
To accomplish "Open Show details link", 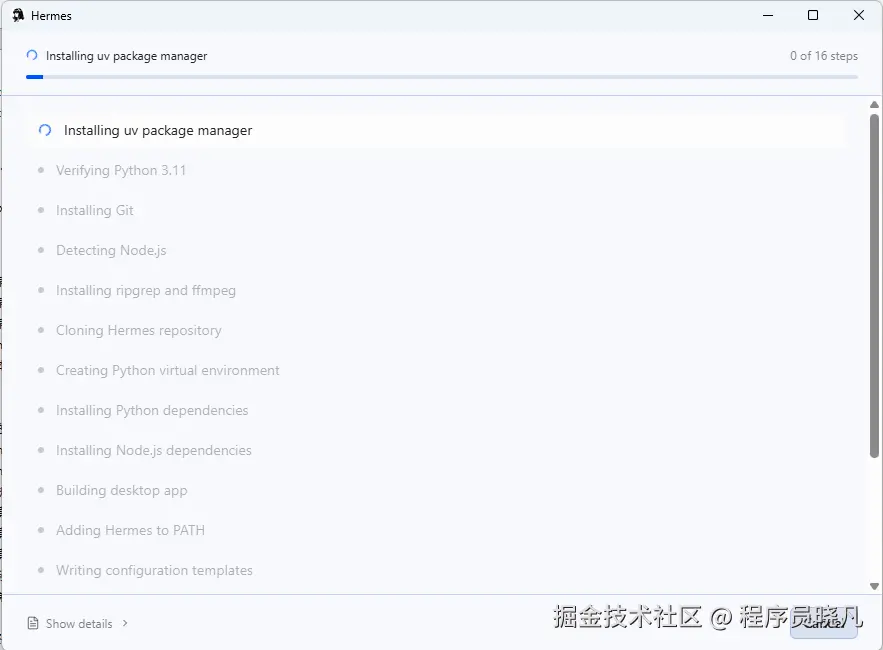I will [x=79, y=624].
